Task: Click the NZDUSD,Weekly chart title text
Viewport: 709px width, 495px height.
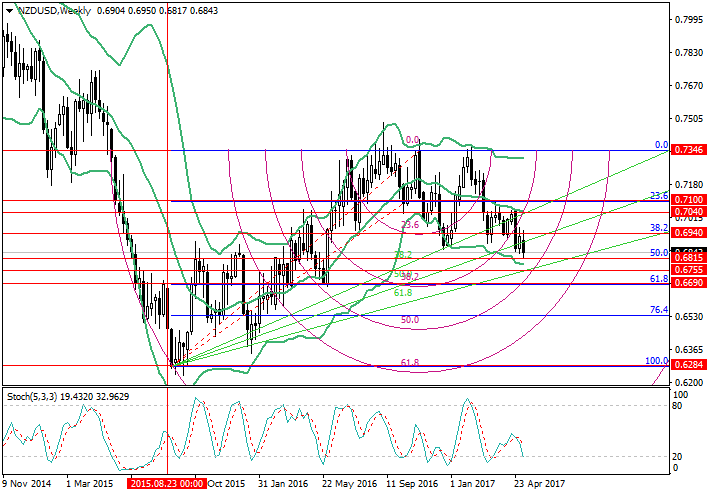Action: (54, 10)
